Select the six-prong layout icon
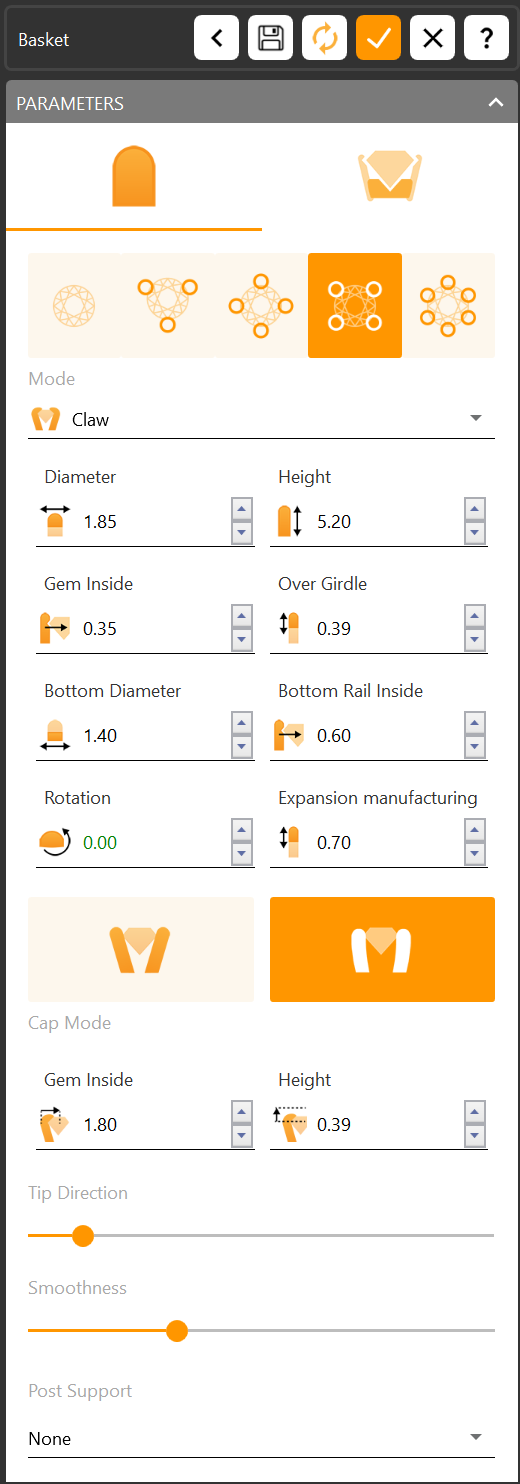 448,305
